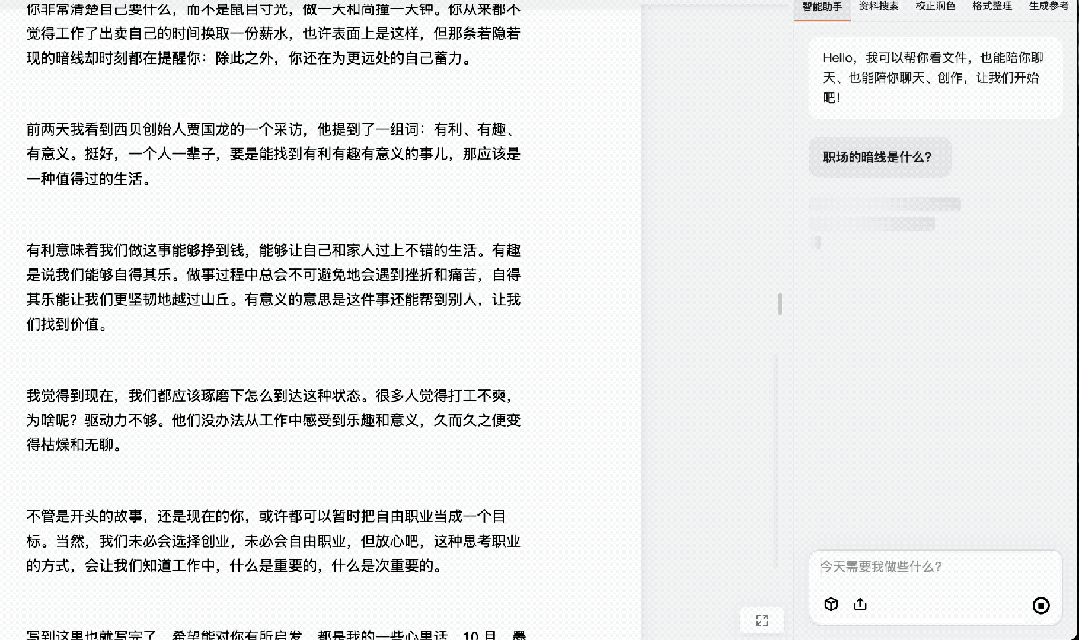Click the paragraph starting 我觉得到现在
1079x640 pixels.
point(273,420)
